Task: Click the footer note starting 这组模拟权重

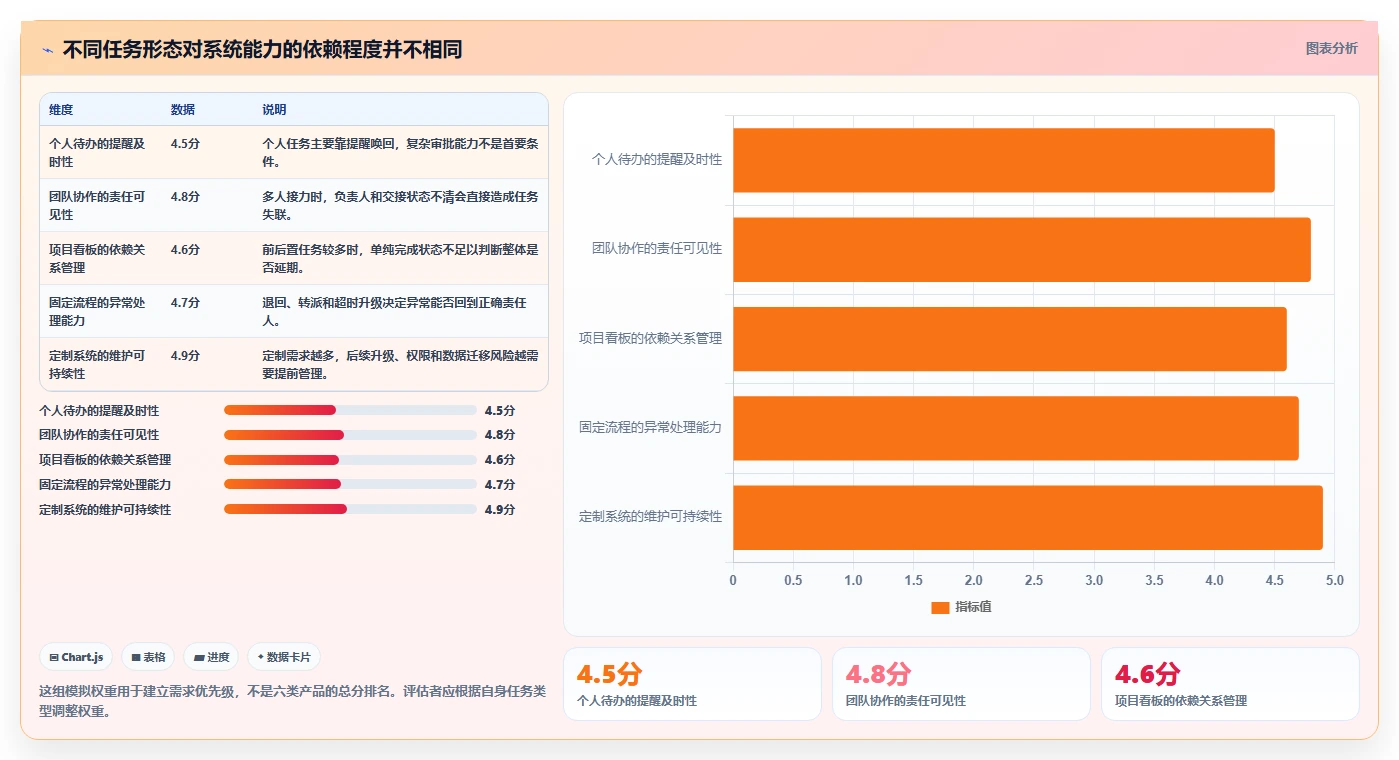Action: tap(292, 701)
